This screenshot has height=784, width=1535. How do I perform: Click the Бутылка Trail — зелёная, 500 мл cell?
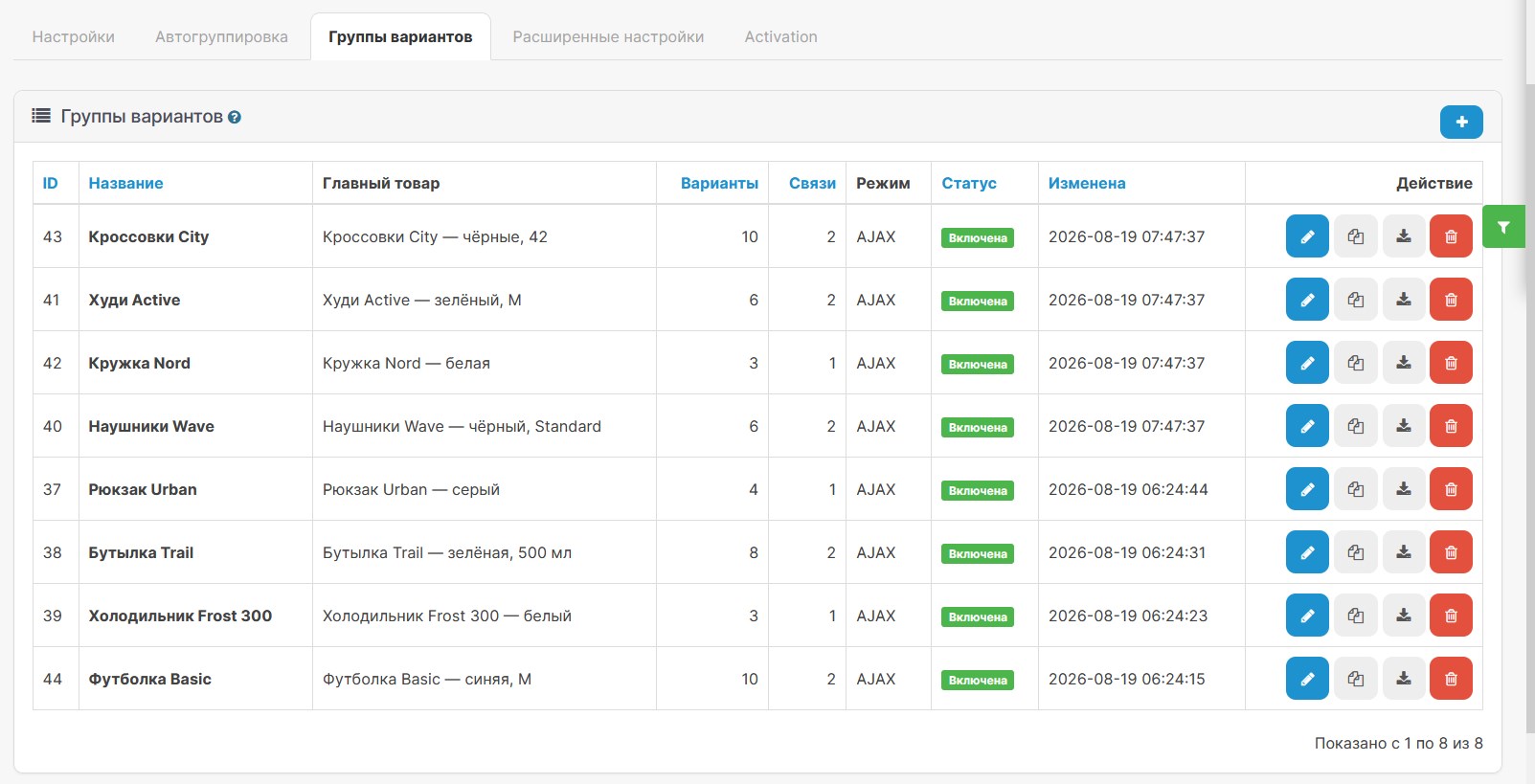pyautogui.click(x=485, y=552)
